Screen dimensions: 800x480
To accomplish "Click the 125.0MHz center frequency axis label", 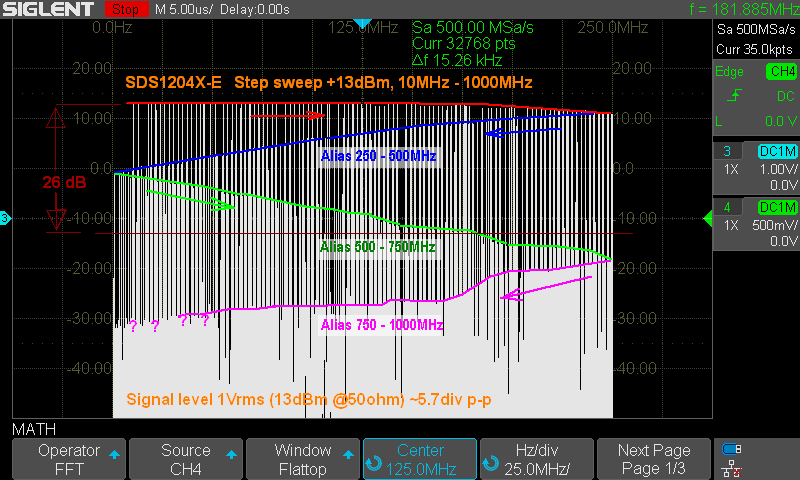I will coord(363,28).
